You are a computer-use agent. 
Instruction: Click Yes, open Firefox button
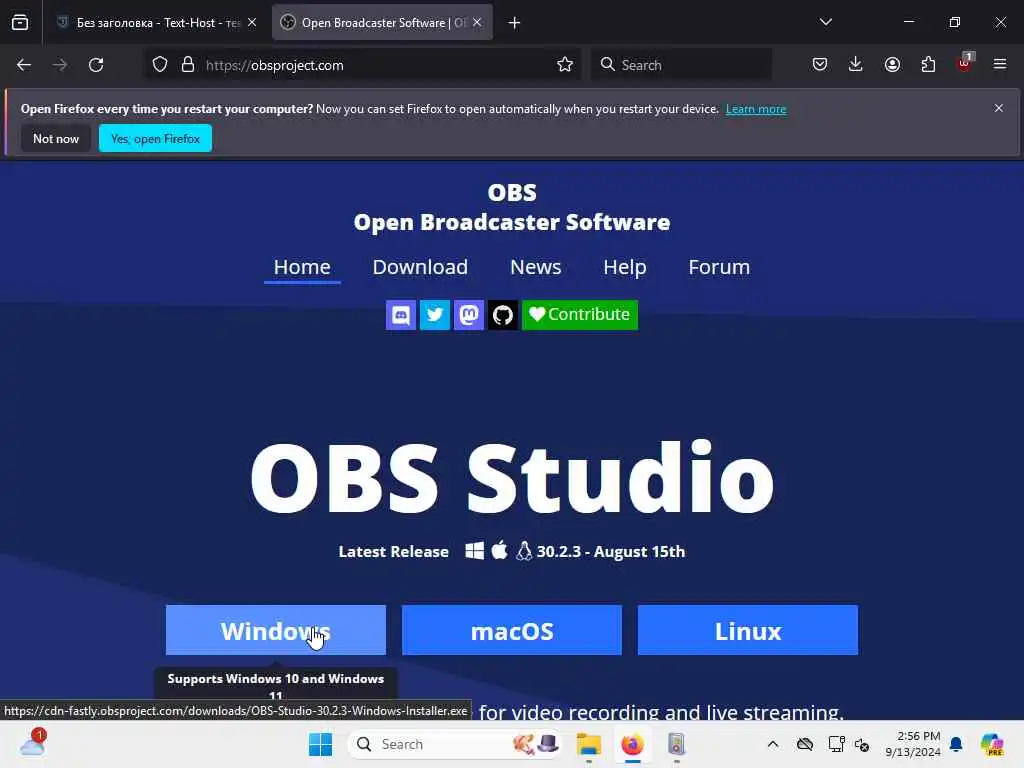pos(155,138)
